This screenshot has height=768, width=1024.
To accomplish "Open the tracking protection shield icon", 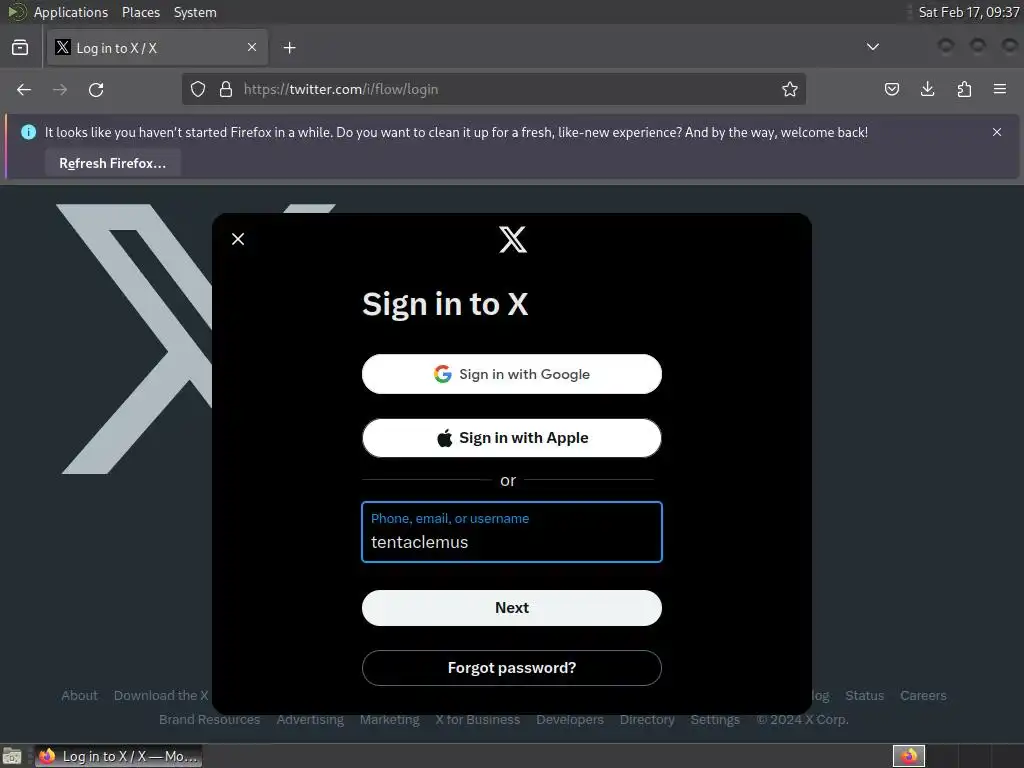I will [198, 89].
